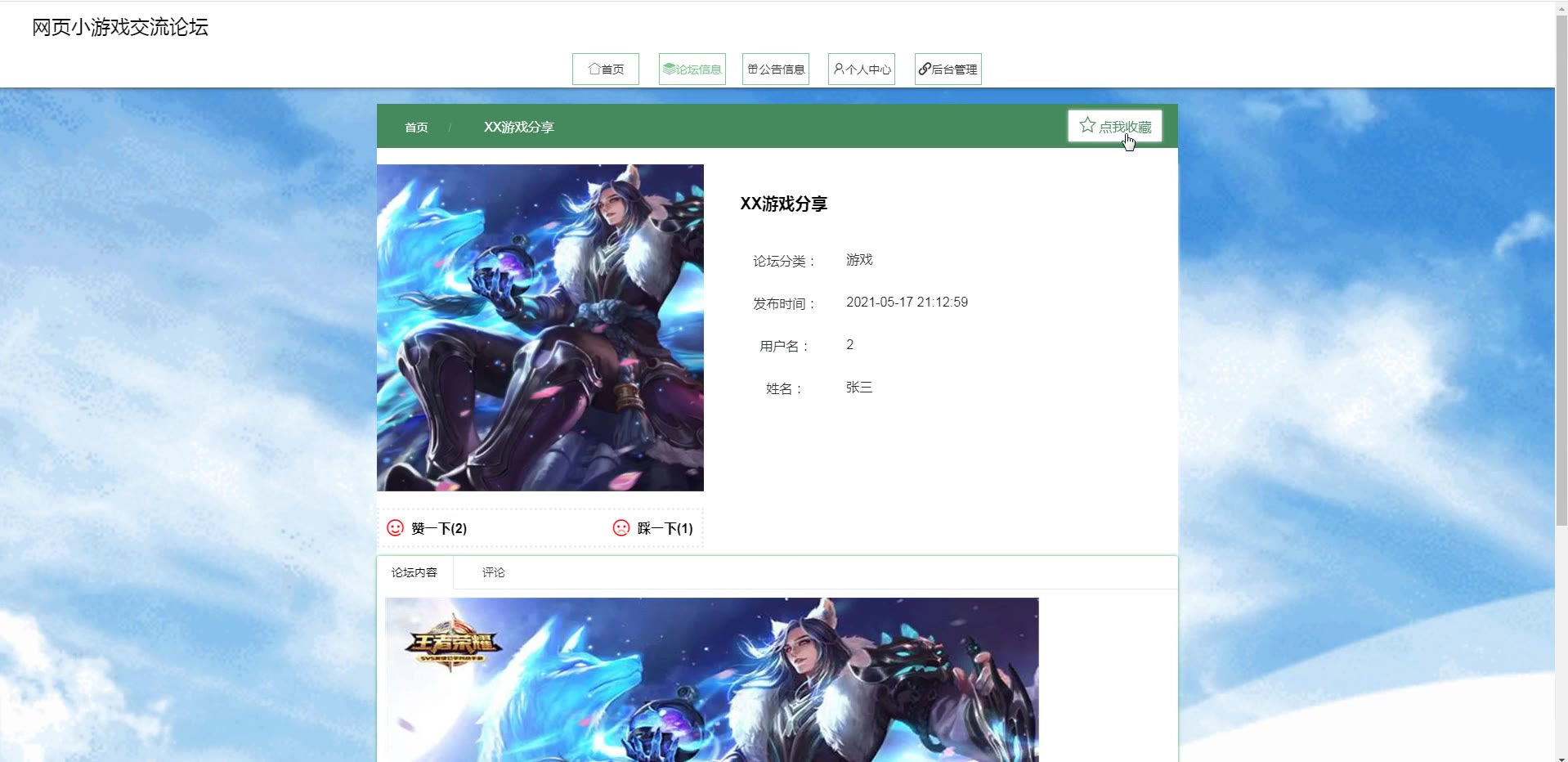The width and height of the screenshot is (1568, 762).
Task: Click the 首页 breadcrumb link
Action: pos(416,128)
